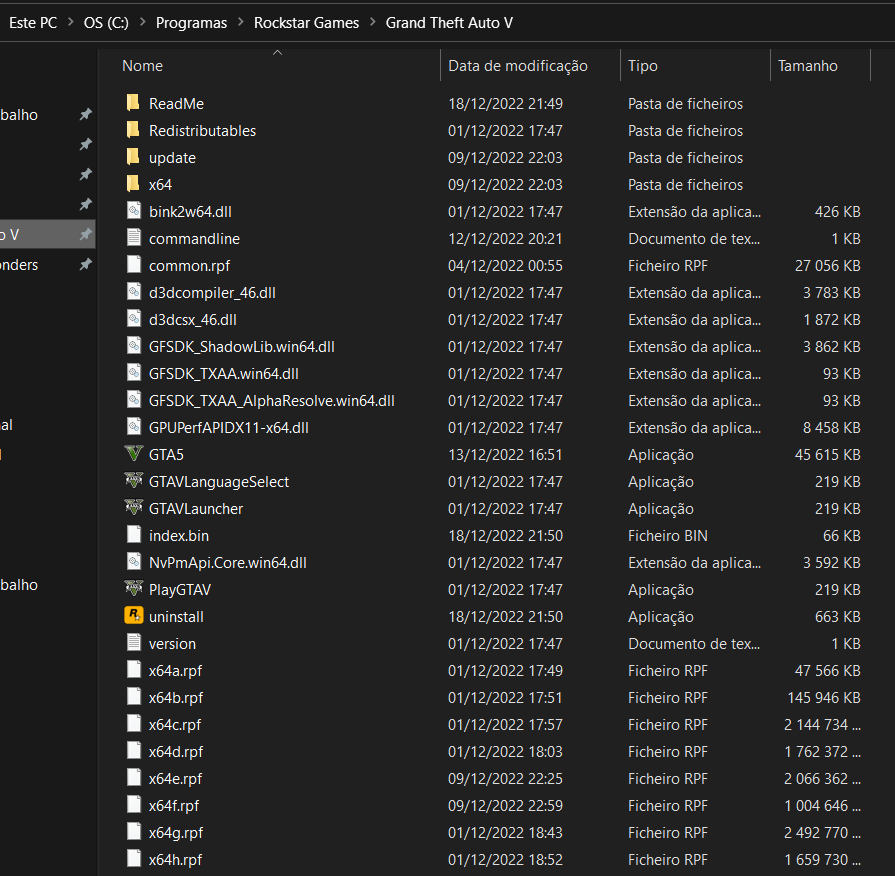
Task: Click the x64d.rpf file icon
Action: point(134,750)
